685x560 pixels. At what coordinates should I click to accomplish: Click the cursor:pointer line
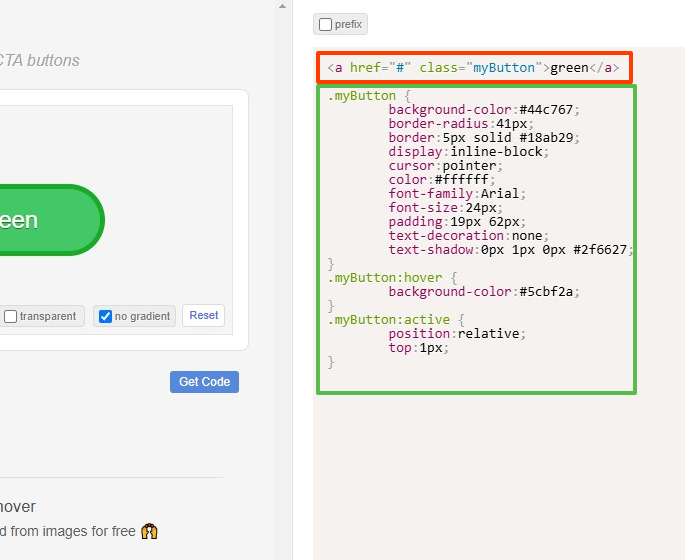click(x=446, y=166)
